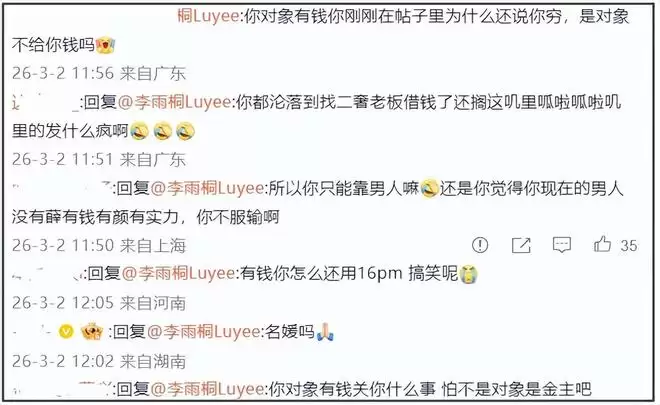Click timestamp 26-3-2 11:50 来自上海

[x=99, y=245]
